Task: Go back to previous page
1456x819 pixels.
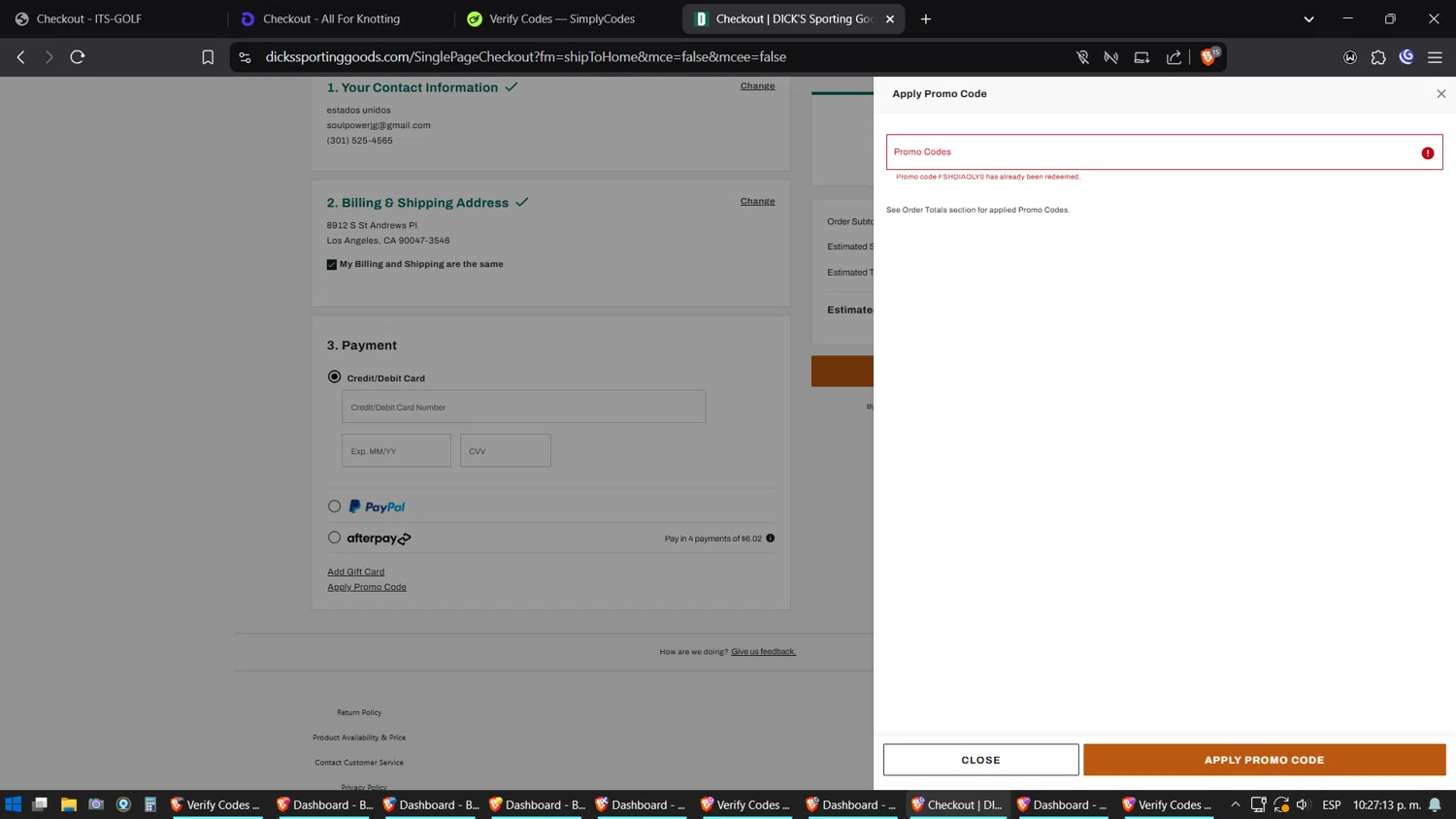Action: [20, 57]
